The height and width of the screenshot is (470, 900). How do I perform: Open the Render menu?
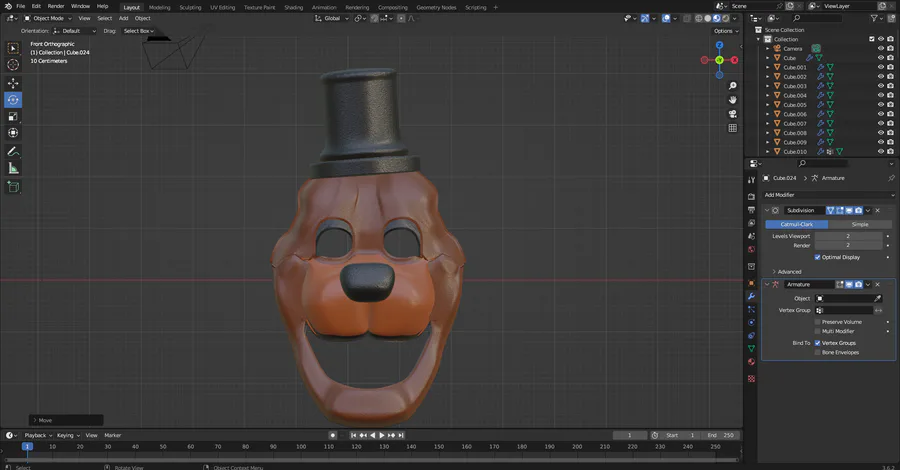(56, 6)
